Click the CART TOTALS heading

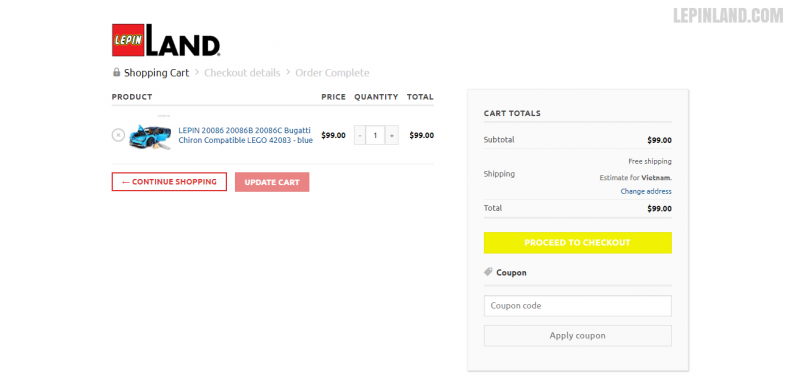pyautogui.click(x=512, y=113)
